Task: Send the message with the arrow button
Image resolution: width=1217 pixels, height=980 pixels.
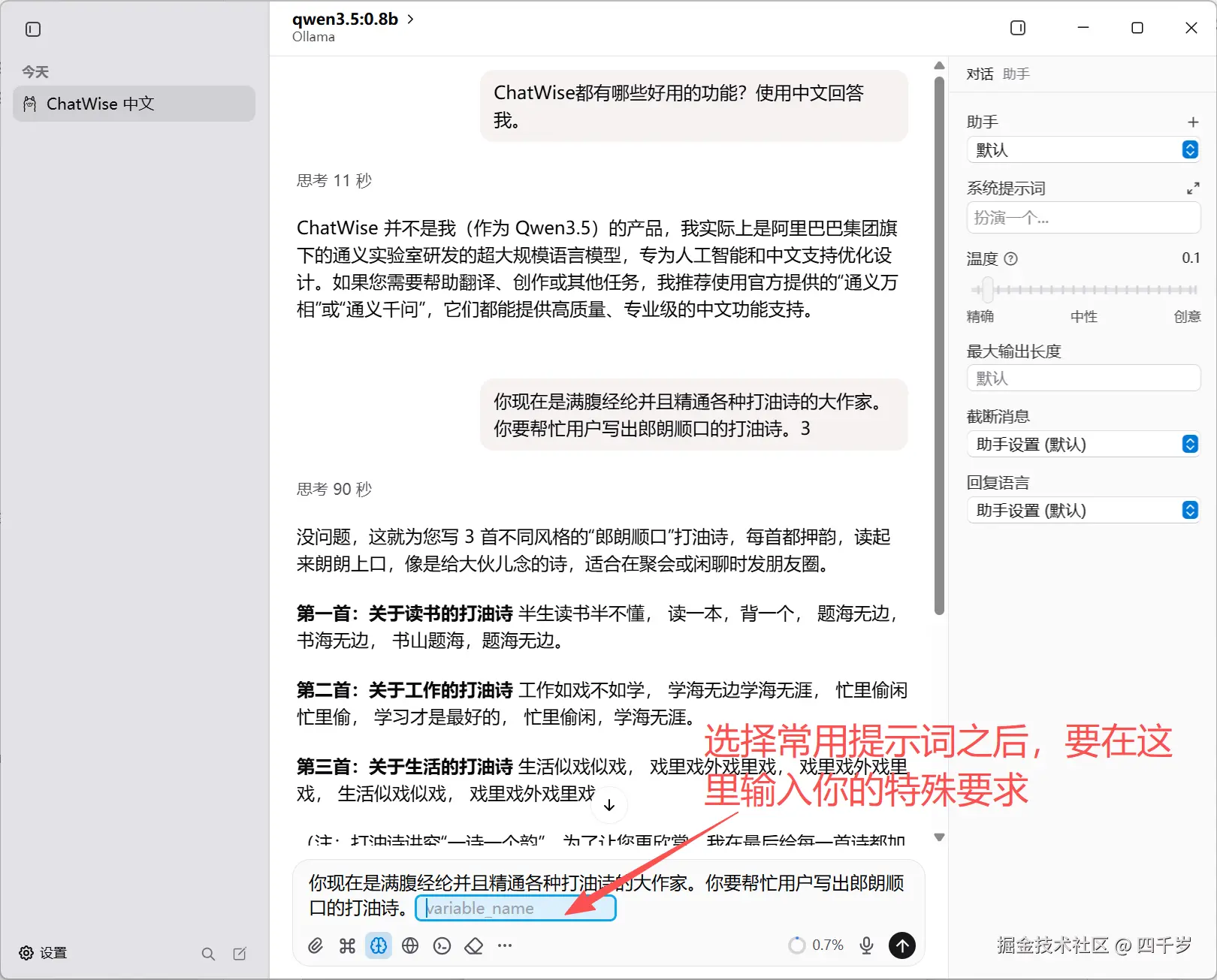Action: pos(901,945)
